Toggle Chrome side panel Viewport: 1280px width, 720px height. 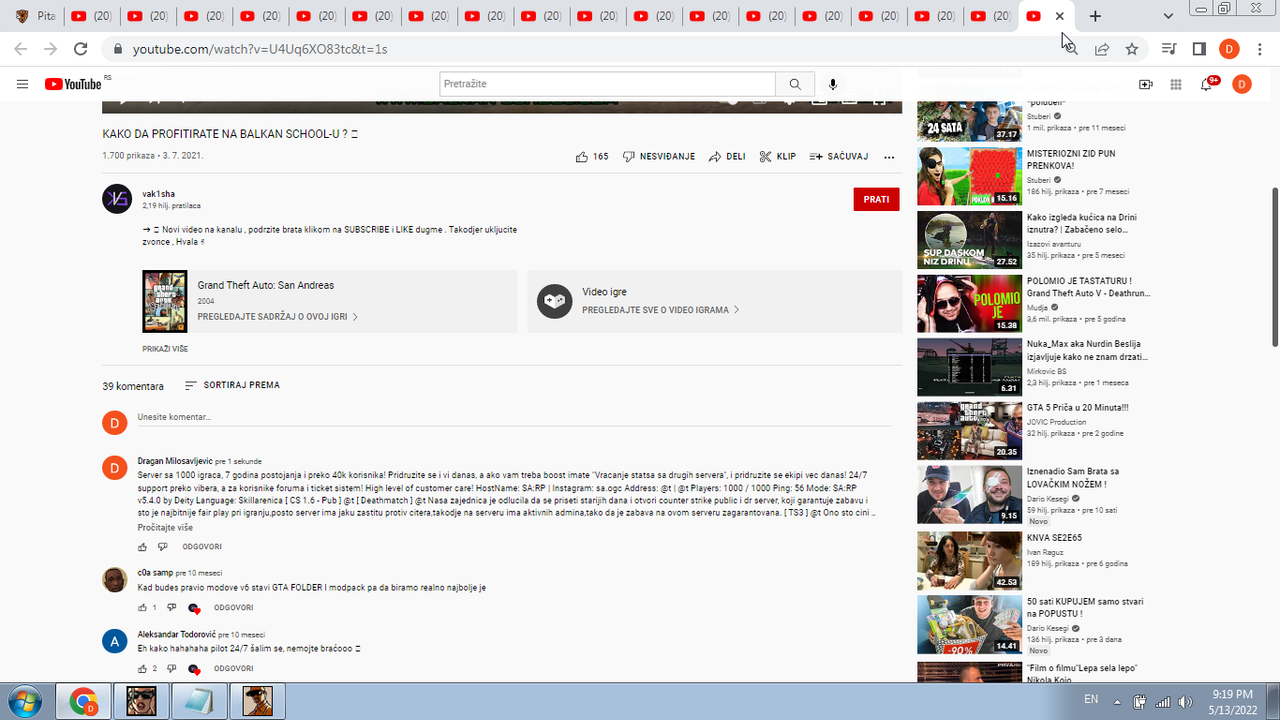click(1199, 49)
